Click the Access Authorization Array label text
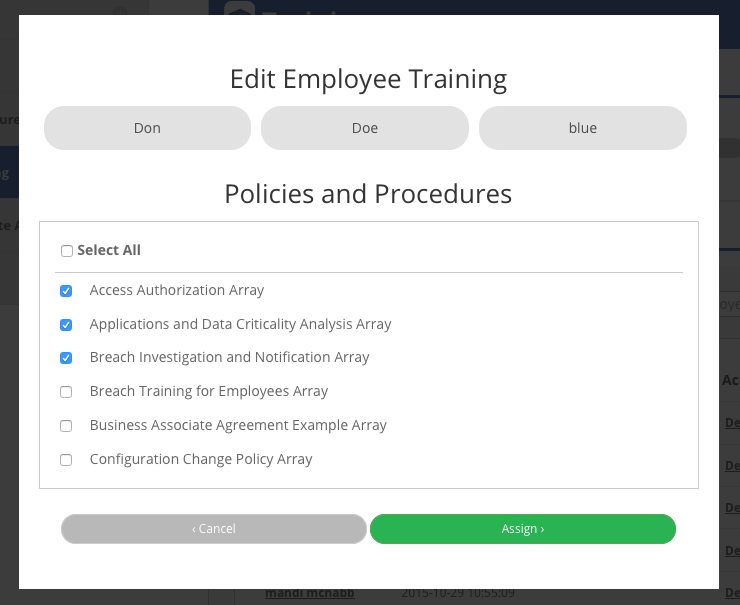The image size is (740, 605). (177, 290)
